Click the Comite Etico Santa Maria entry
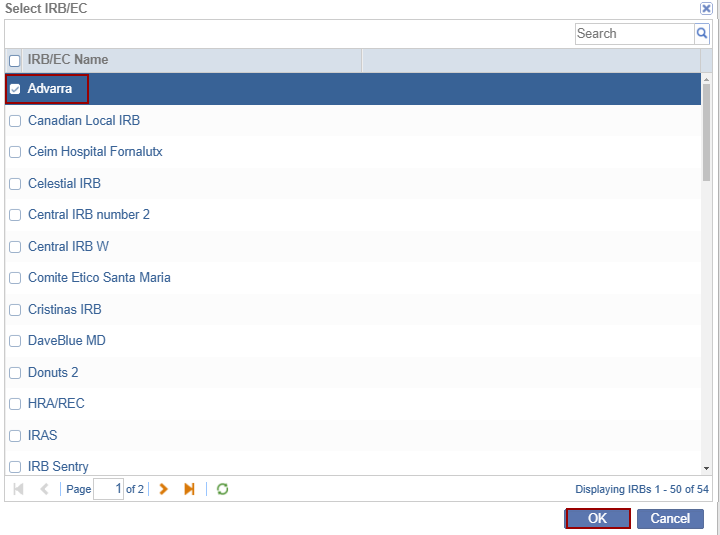The width and height of the screenshot is (720, 535). tap(99, 278)
